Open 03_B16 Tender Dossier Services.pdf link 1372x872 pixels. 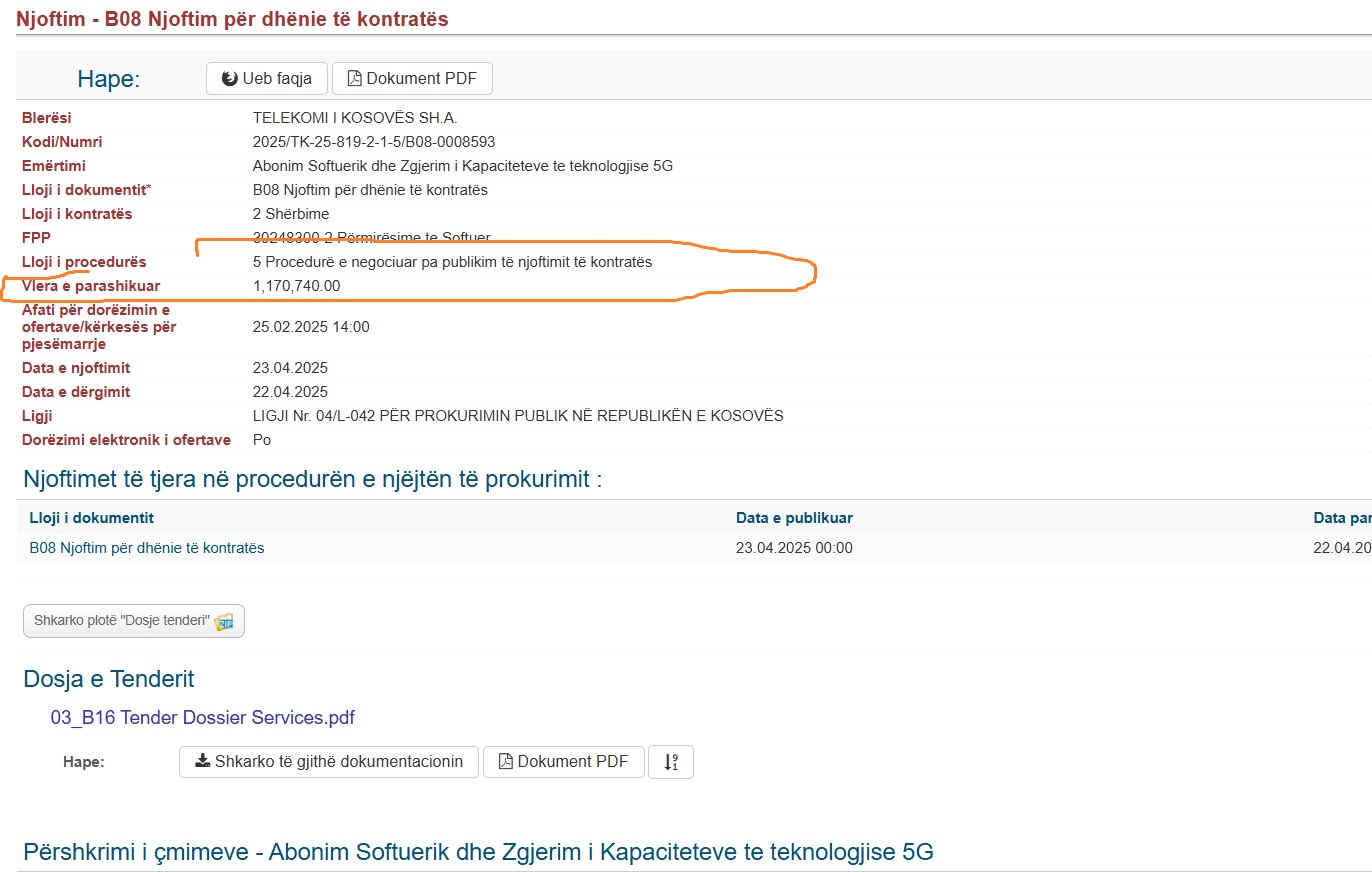[x=202, y=718]
